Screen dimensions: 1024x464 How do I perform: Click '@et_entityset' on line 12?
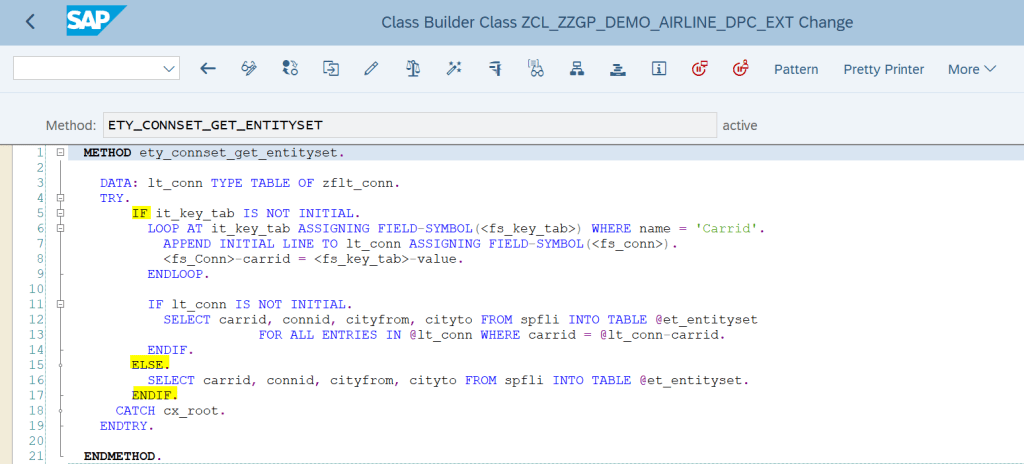point(705,320)
